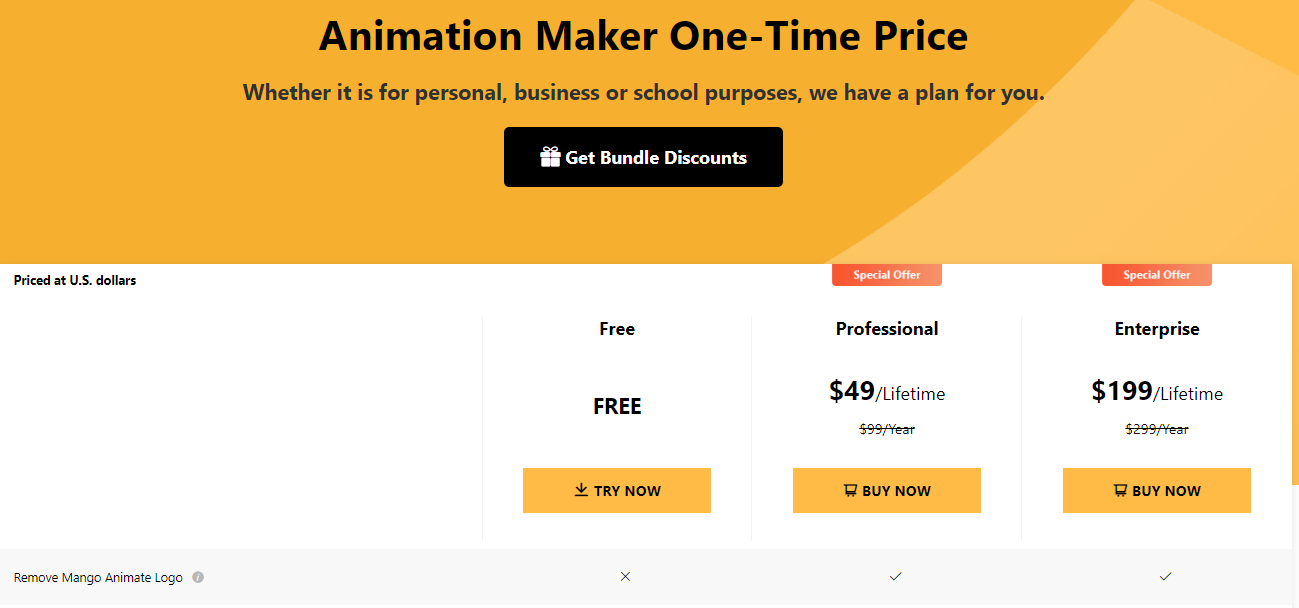This screenshot has width=1299, height=608.
Task: Select the Enterprise plan header
Action: pyautogui.click(x=1157, y=328)
